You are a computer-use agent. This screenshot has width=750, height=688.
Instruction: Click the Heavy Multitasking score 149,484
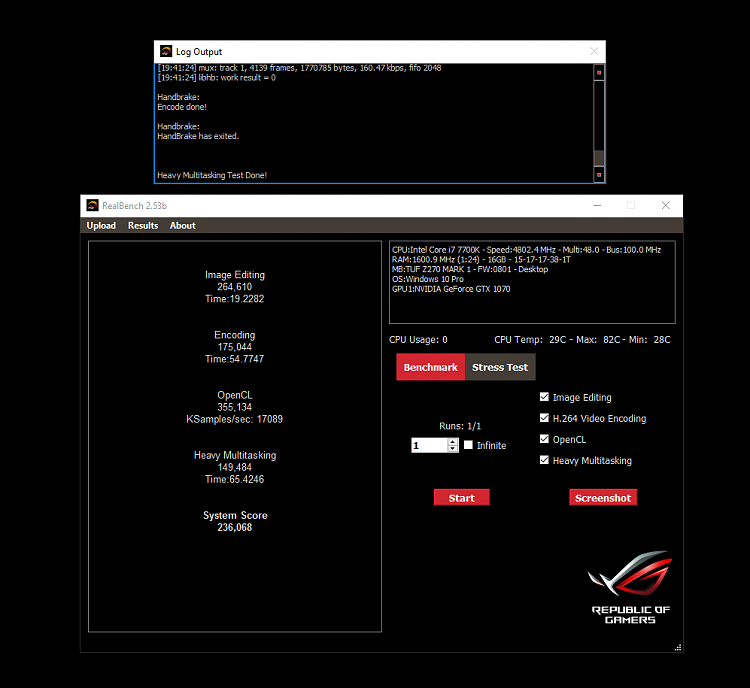coord(234,467)
